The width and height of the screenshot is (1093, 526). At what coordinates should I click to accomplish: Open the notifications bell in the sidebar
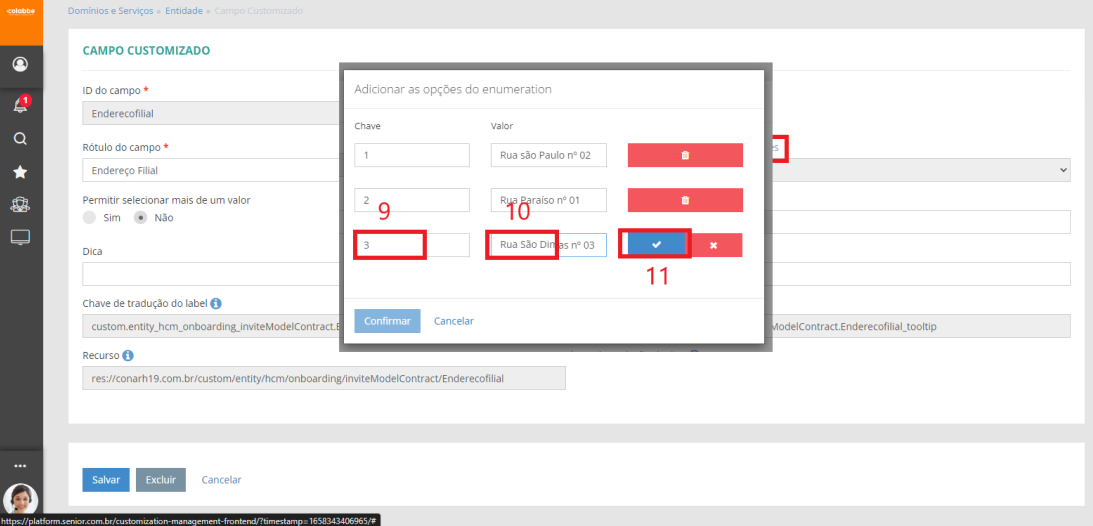20,105
